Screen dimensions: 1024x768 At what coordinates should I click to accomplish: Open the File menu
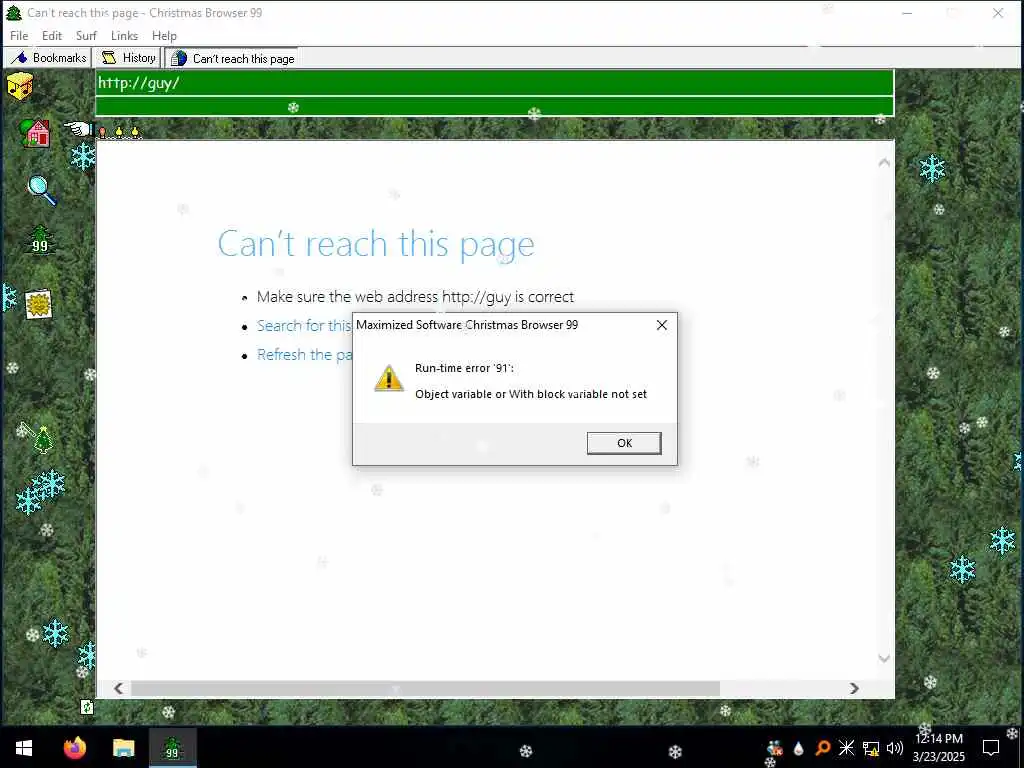point(19,35)
